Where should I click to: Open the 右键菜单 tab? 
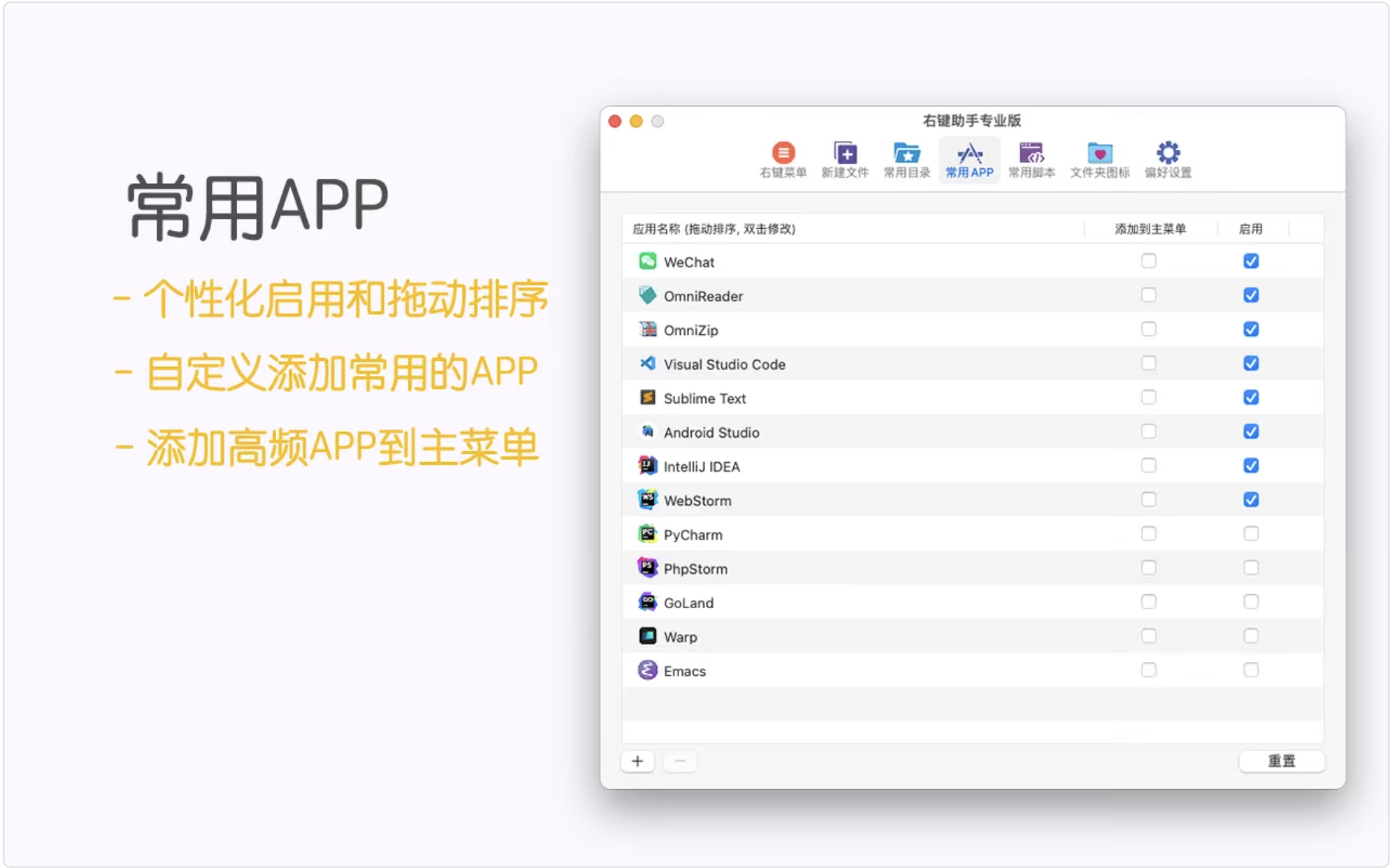tap(784, 159)
